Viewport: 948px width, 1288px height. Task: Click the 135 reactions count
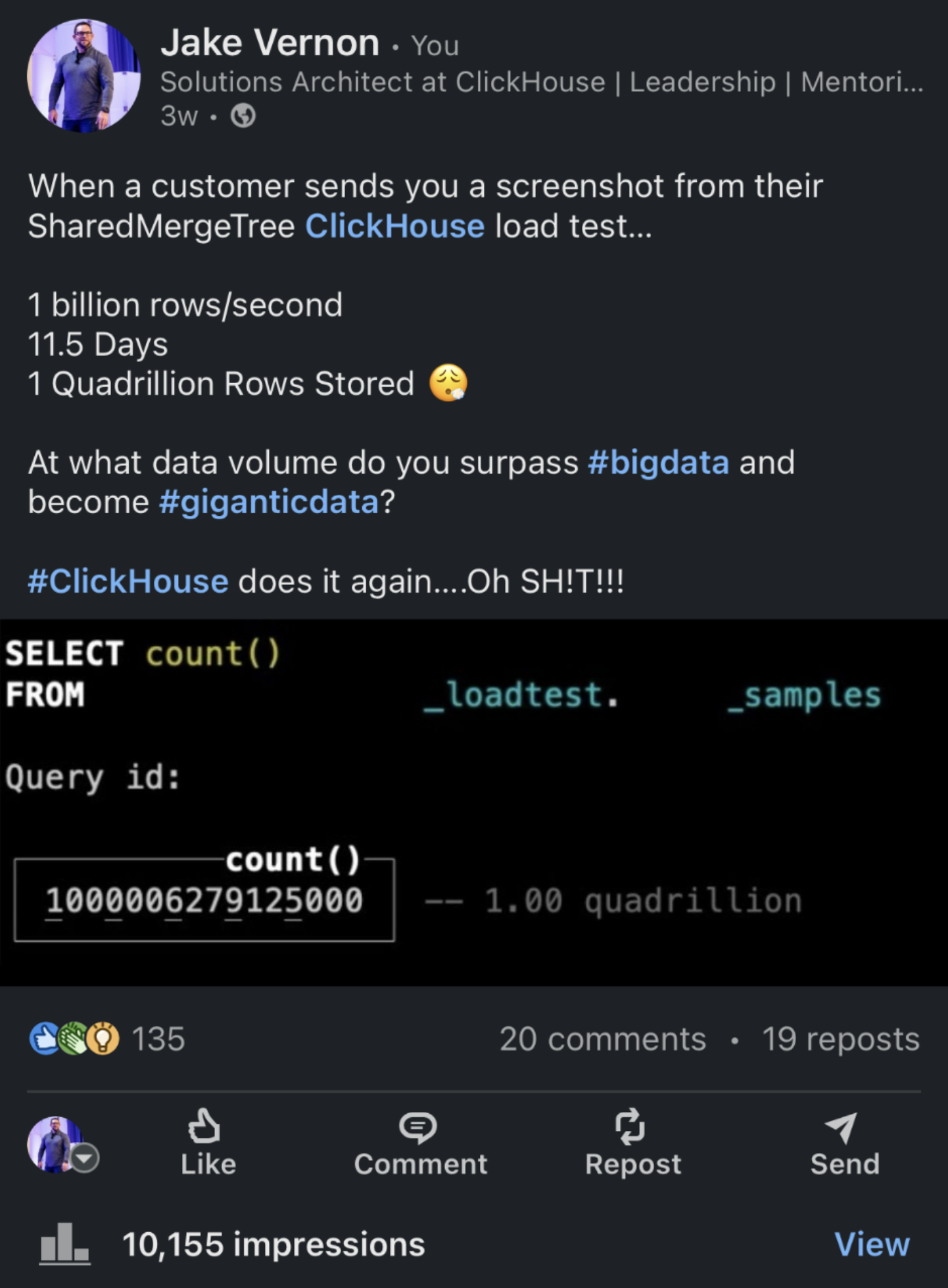[x=158, y=1039]
